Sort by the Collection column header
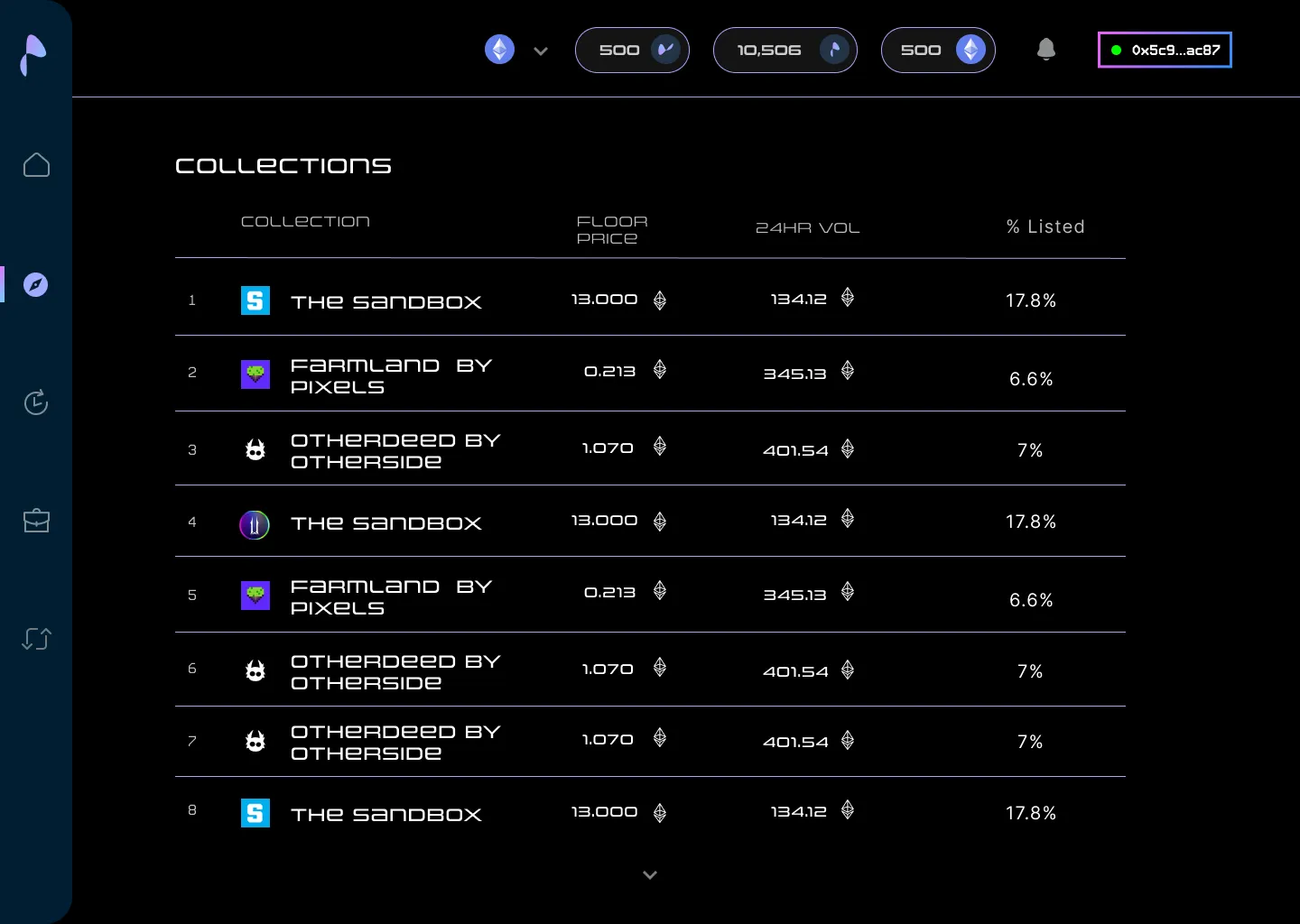This screenshot has width=1300, height=924. pos(305,222)
